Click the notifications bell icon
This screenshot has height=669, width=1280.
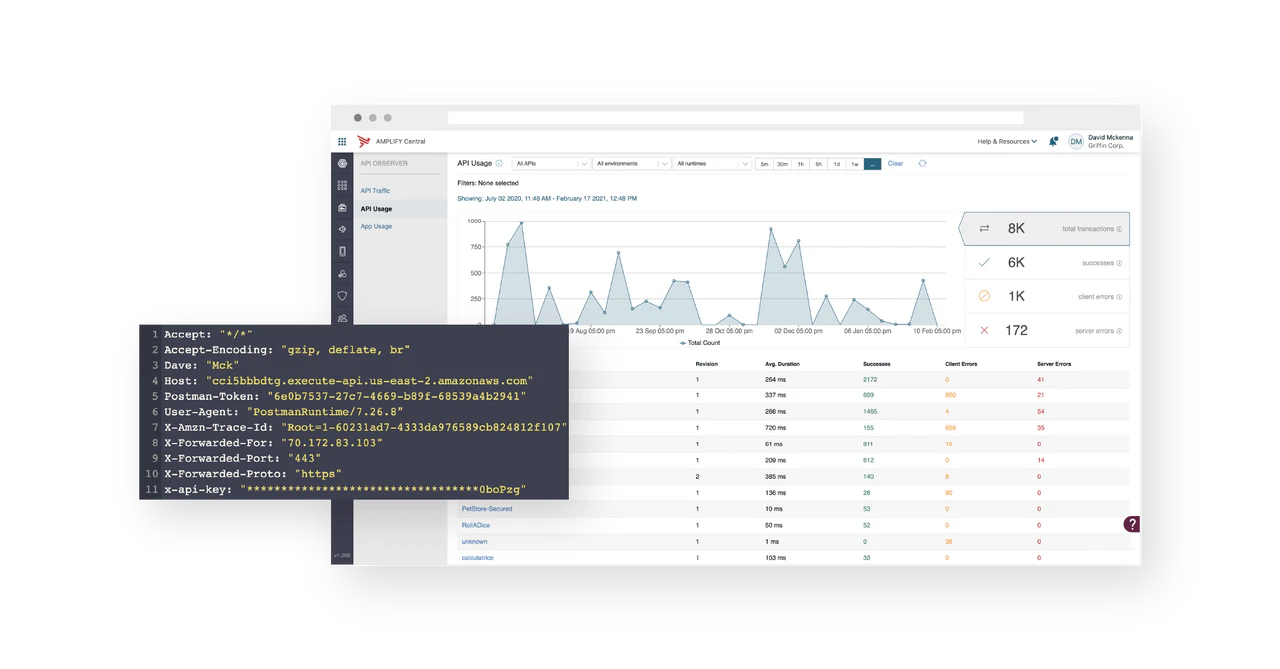point(1053,141)
